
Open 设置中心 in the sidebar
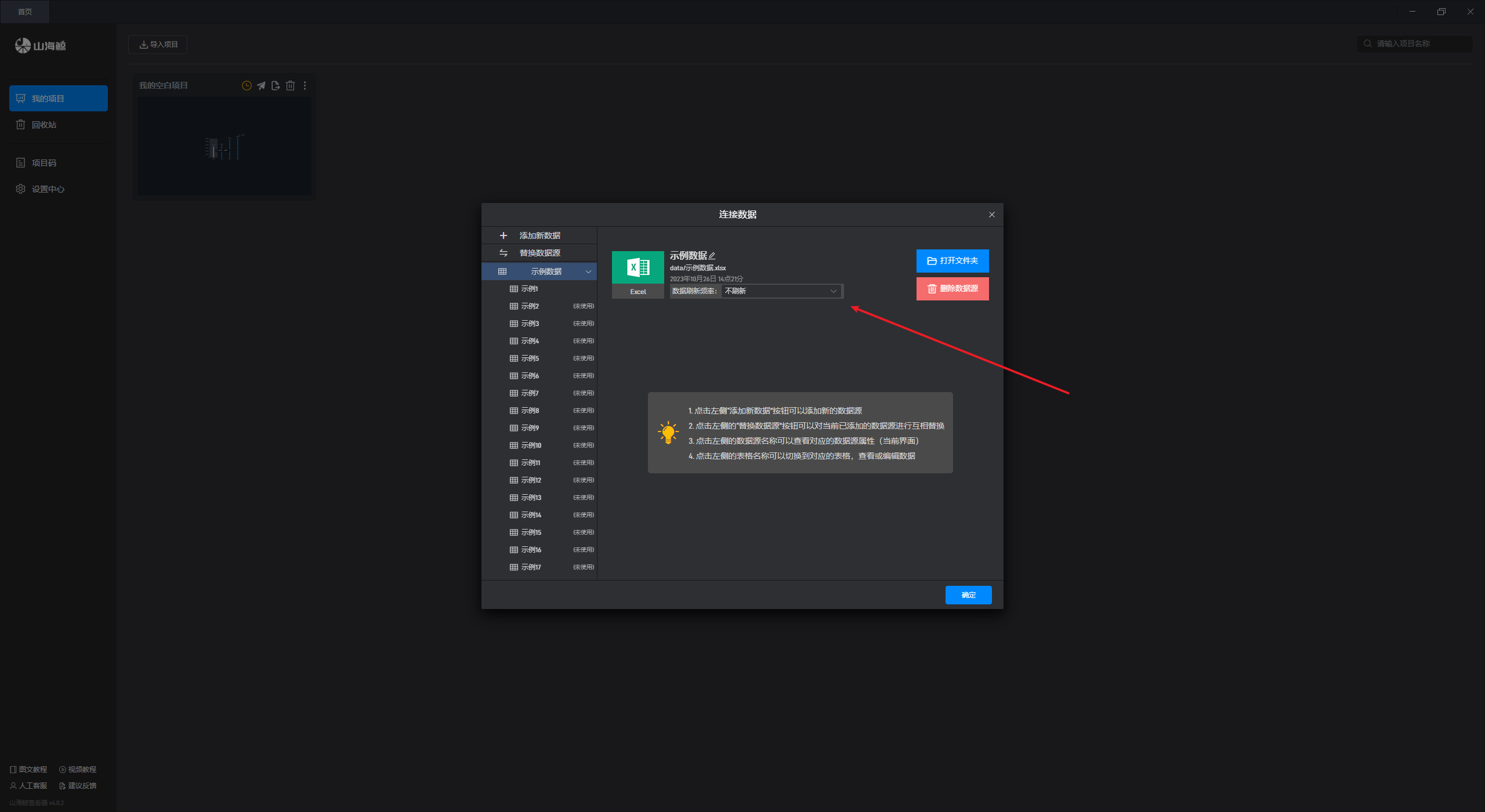[48, 189]
